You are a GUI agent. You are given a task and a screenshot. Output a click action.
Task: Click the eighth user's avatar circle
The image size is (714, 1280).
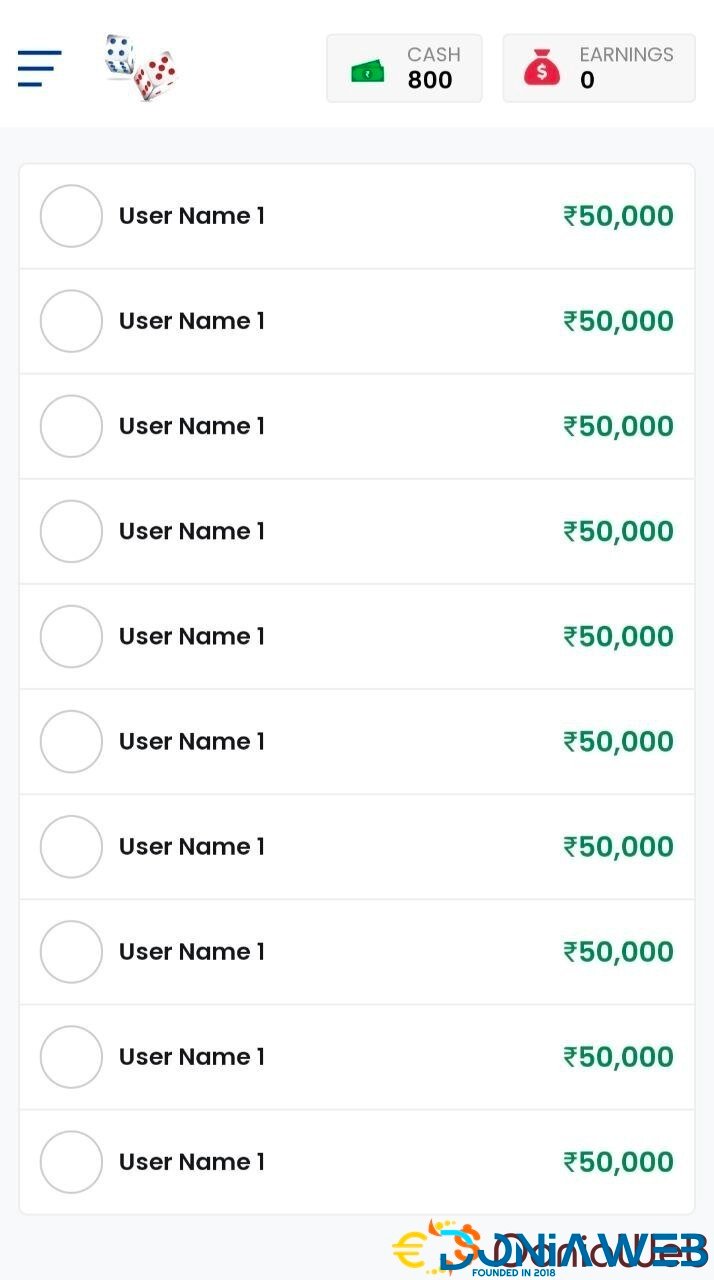71,952
